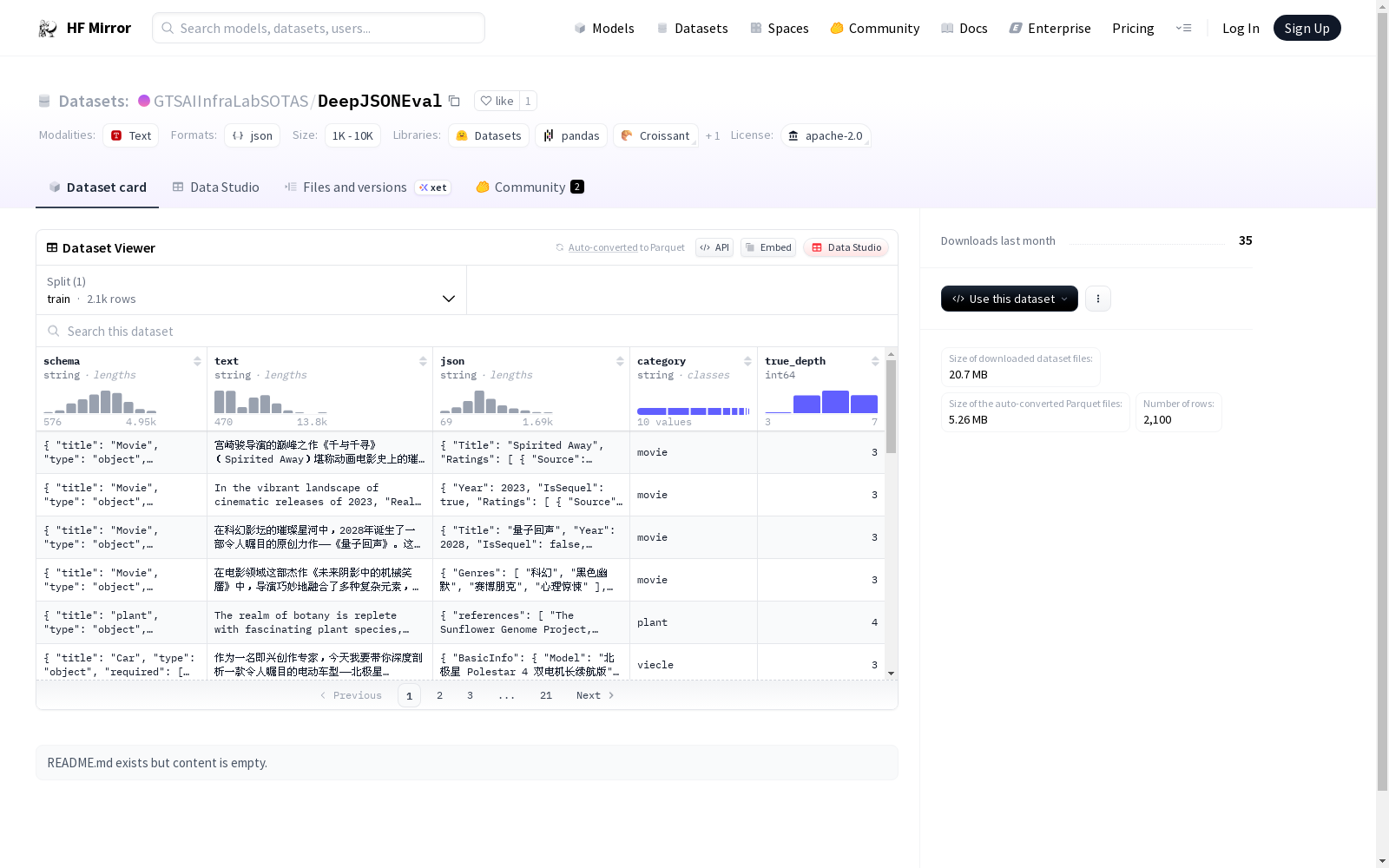Image resolution: width=1389 pixels, height=868 pixels.
Task: Open the Models page
Action: (x=604, y=29)
